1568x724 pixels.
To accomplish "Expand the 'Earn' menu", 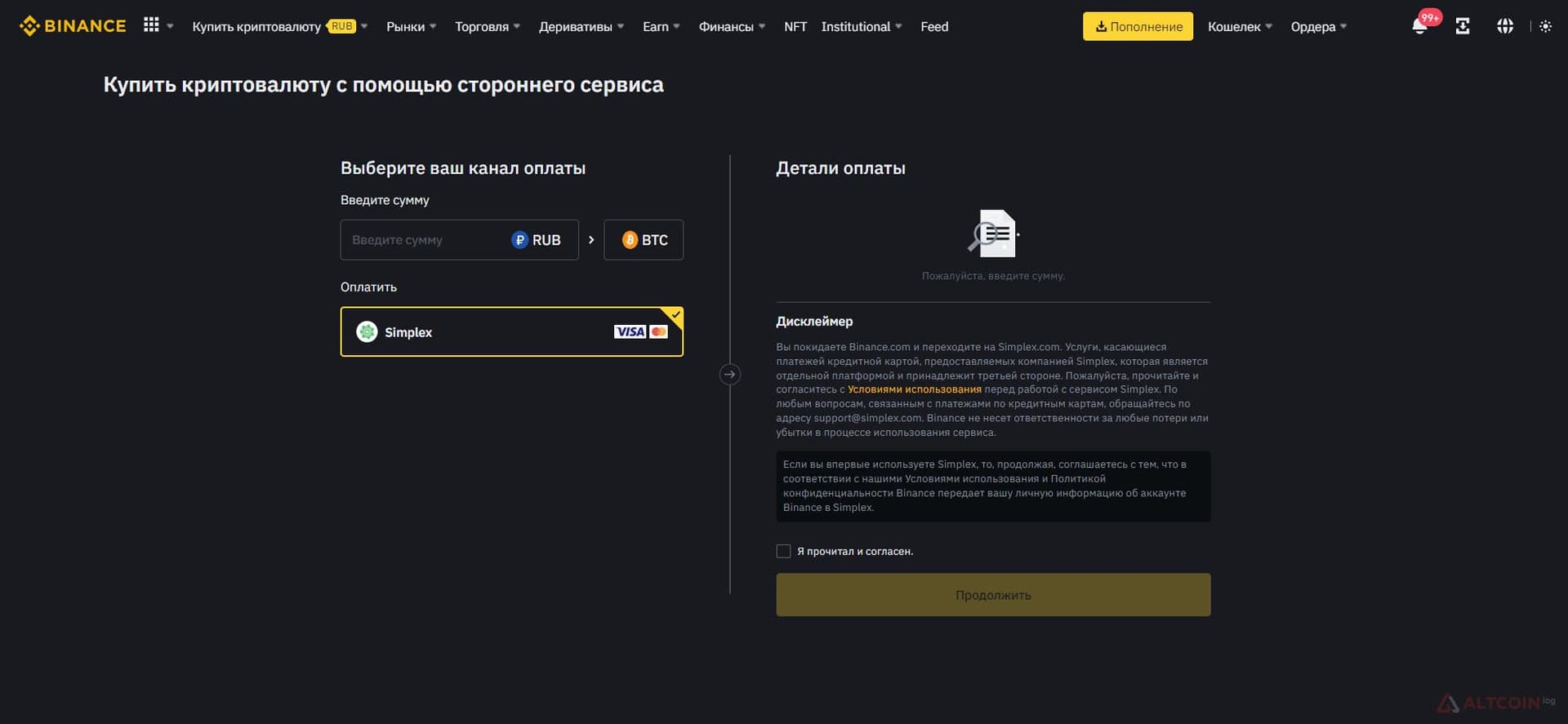I will point(661,26).
